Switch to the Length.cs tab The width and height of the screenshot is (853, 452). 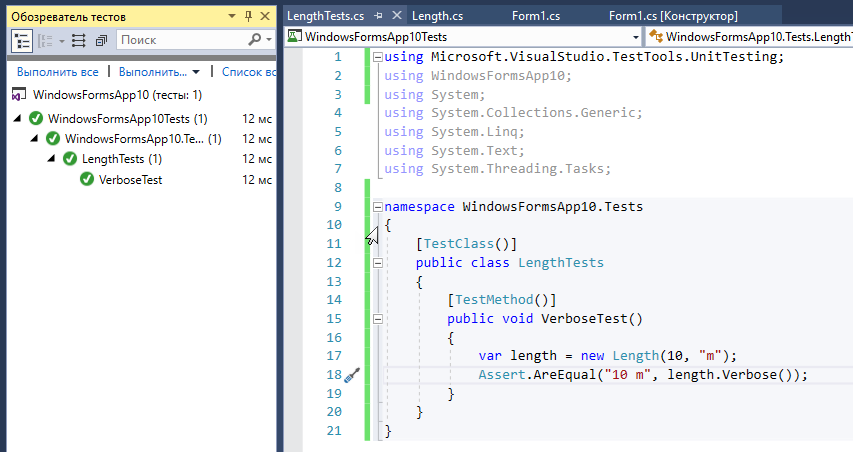pyautogui.click(x=437, y=17)
